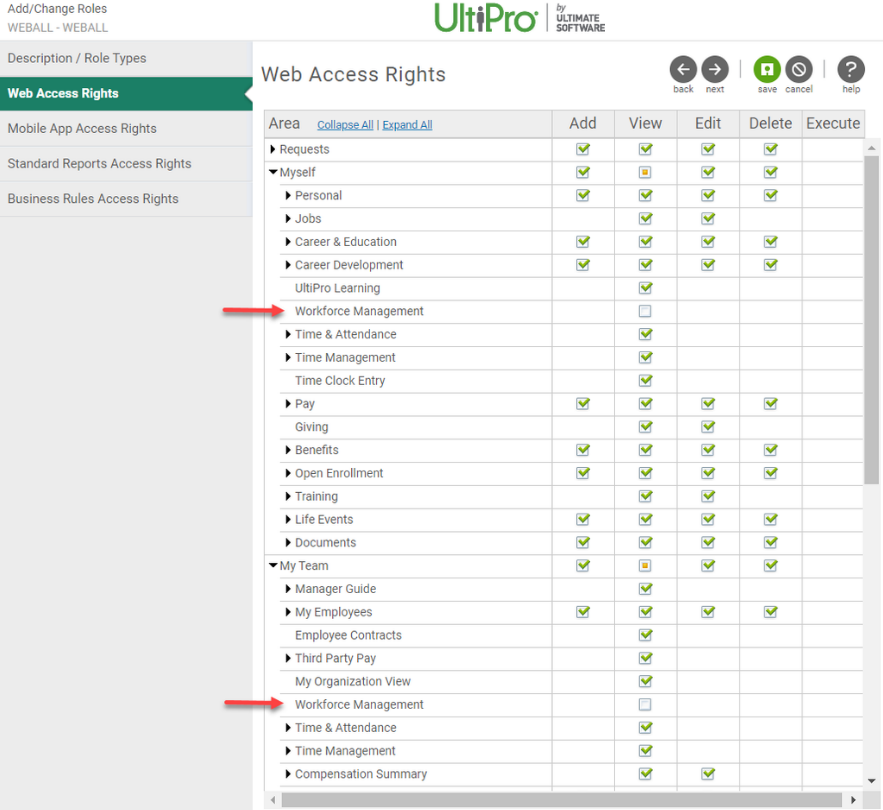Uncheck Delete for Open Enrollment
Viewport: 883px width, 810px height.
(770, 473)
